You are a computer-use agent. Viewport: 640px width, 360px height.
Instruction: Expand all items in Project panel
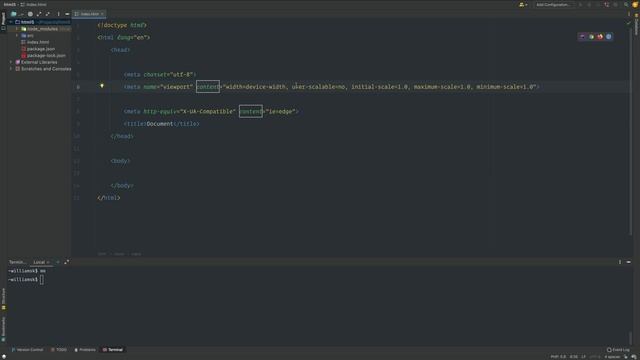(39, 14)
